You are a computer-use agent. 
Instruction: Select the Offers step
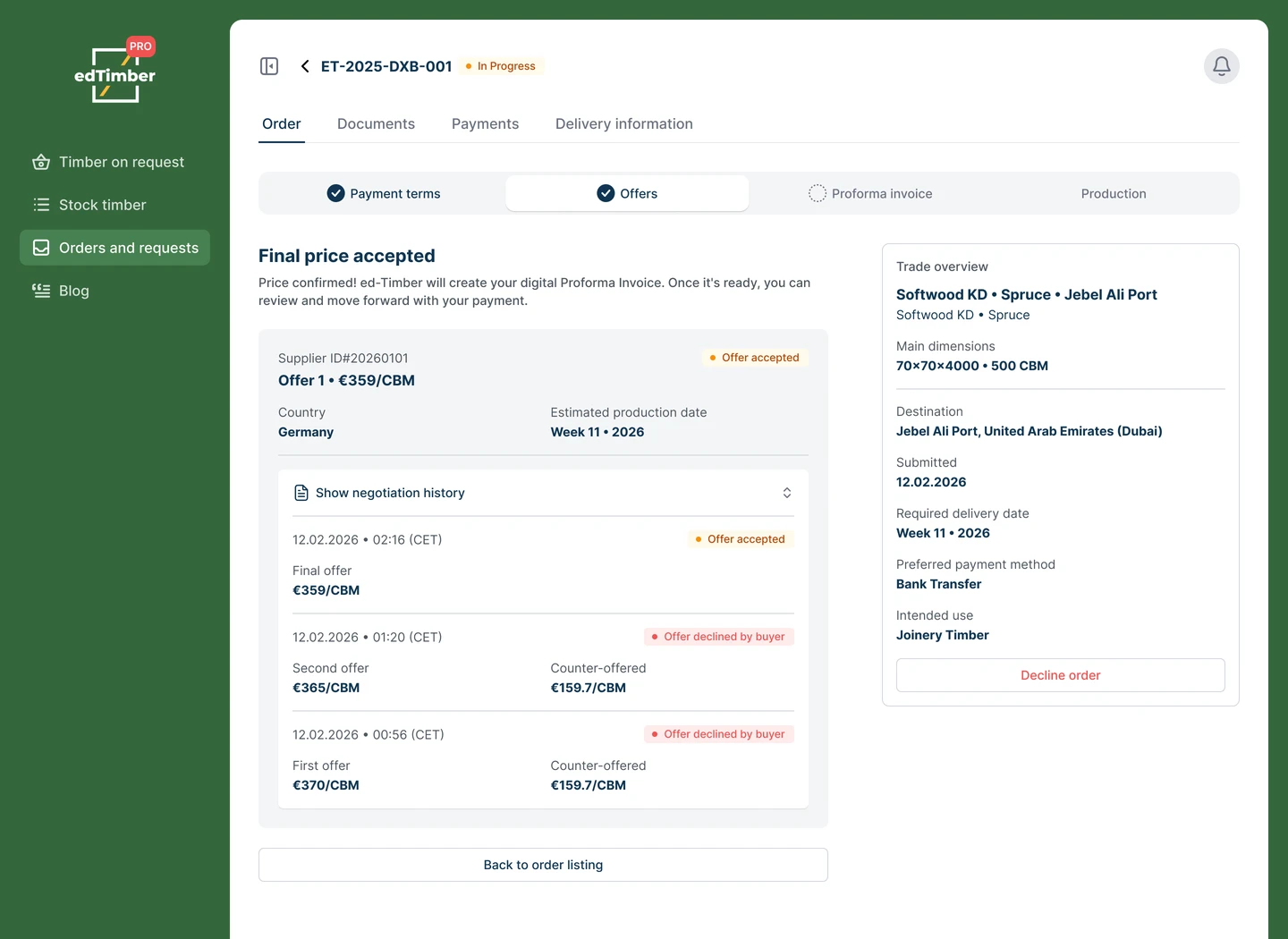tap(627, 193)
